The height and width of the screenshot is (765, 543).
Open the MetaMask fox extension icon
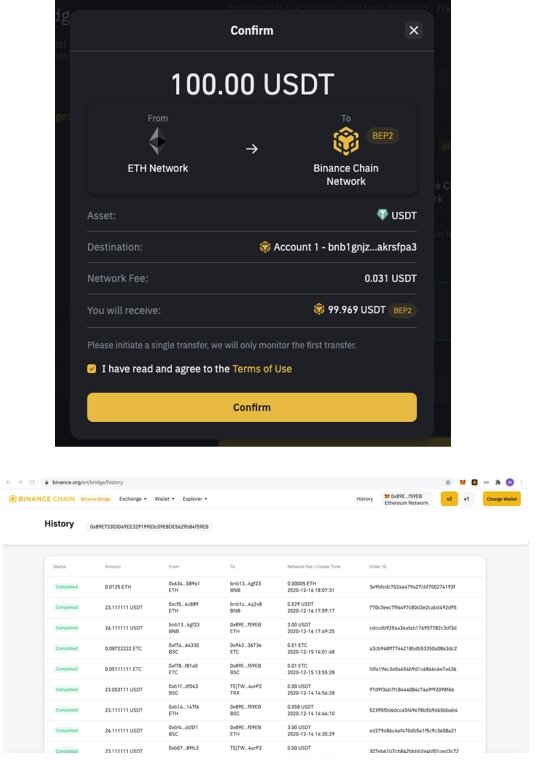coord(463,482)
